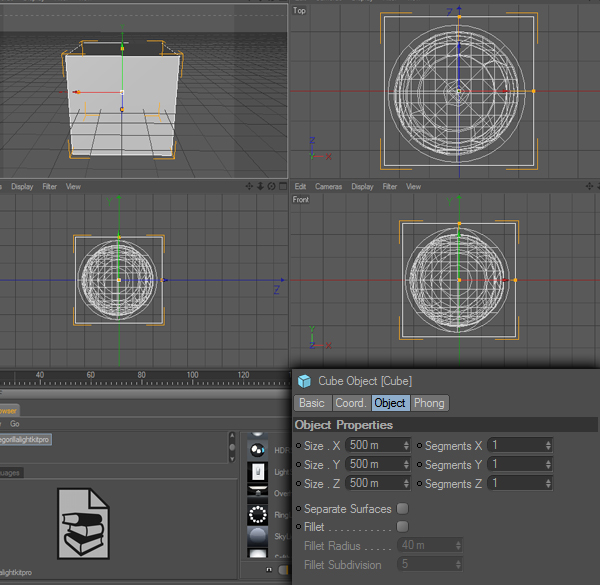
Task: Click the rotate camera icon in Right viewport
Action: (271, 186)
